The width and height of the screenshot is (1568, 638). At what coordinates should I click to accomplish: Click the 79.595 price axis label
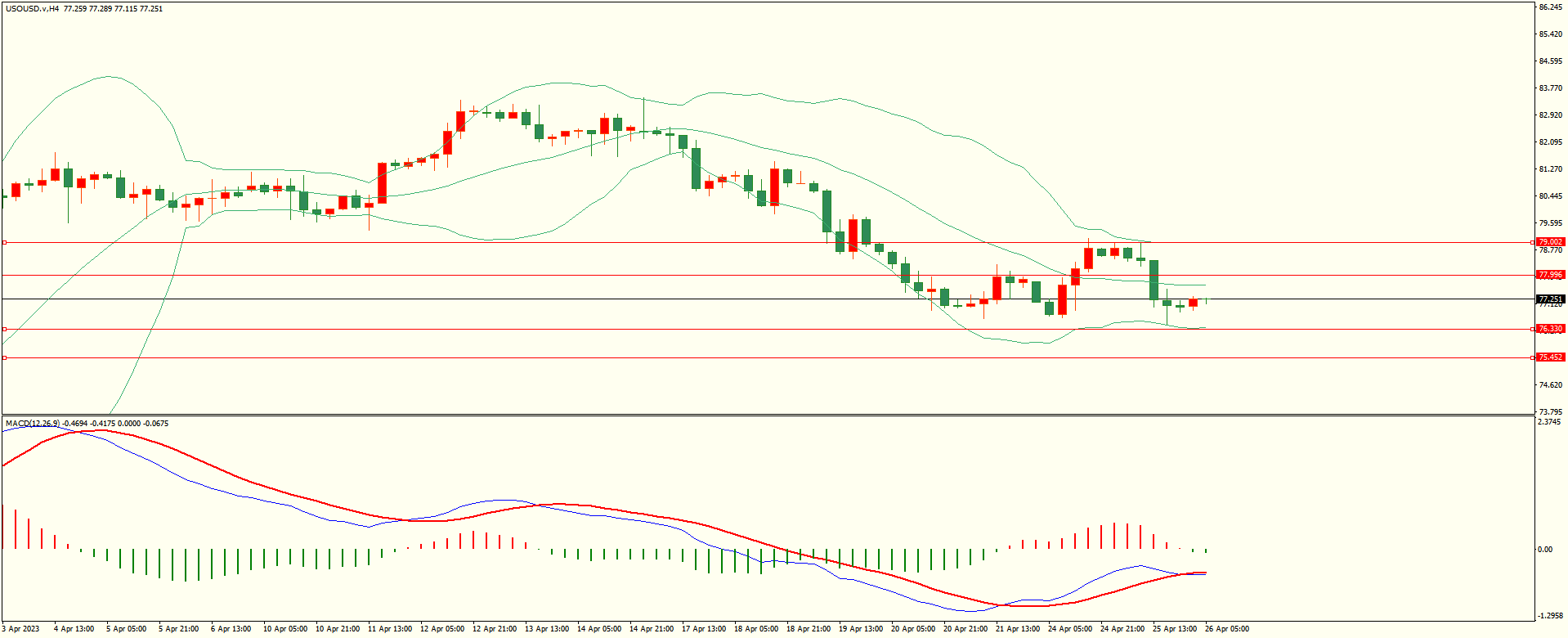click(1551, 223)
